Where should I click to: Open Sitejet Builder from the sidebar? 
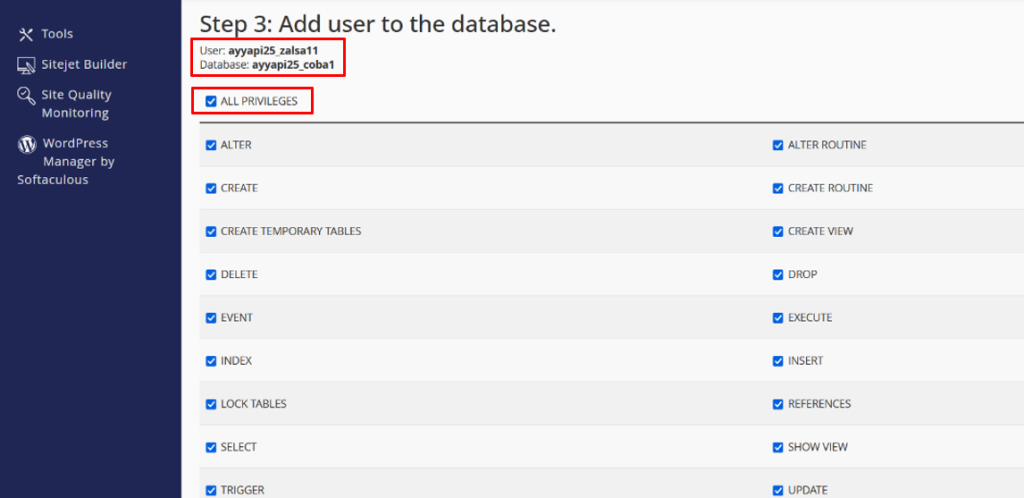(84, 65)
